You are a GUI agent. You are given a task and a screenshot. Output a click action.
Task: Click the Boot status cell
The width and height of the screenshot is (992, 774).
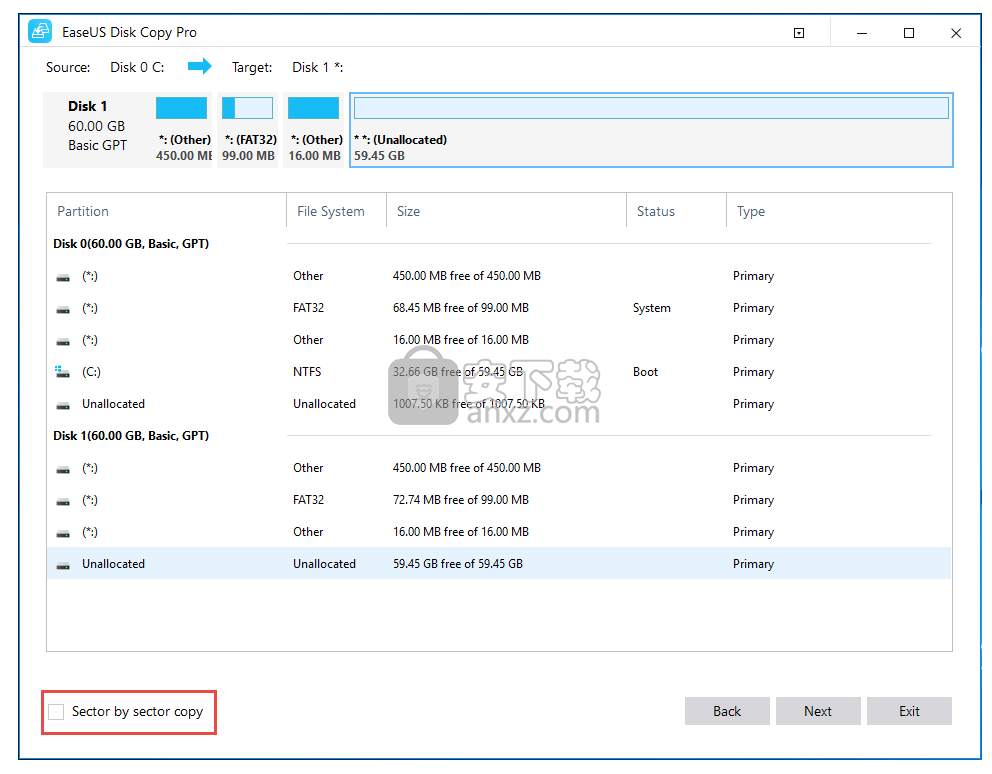(x=645, y=372)
